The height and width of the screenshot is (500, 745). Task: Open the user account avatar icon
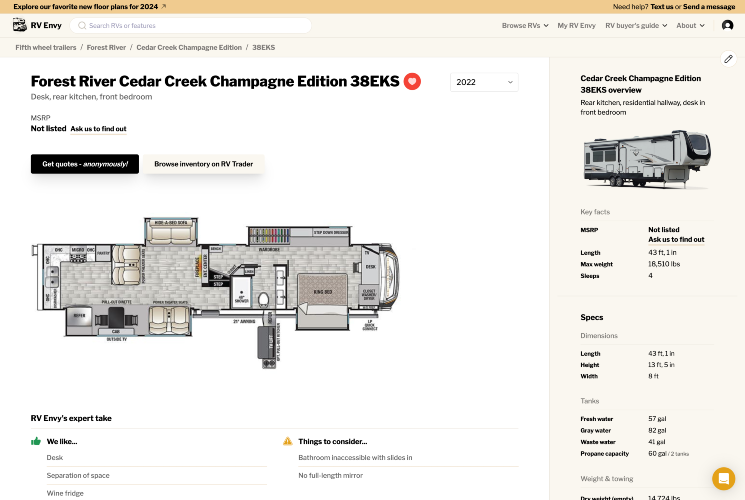pos(727,25)
